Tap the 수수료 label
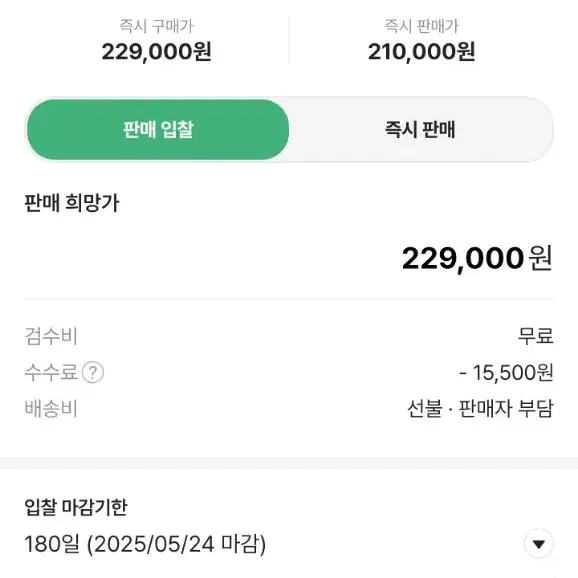The image size is (578, 578). point(51,372)
